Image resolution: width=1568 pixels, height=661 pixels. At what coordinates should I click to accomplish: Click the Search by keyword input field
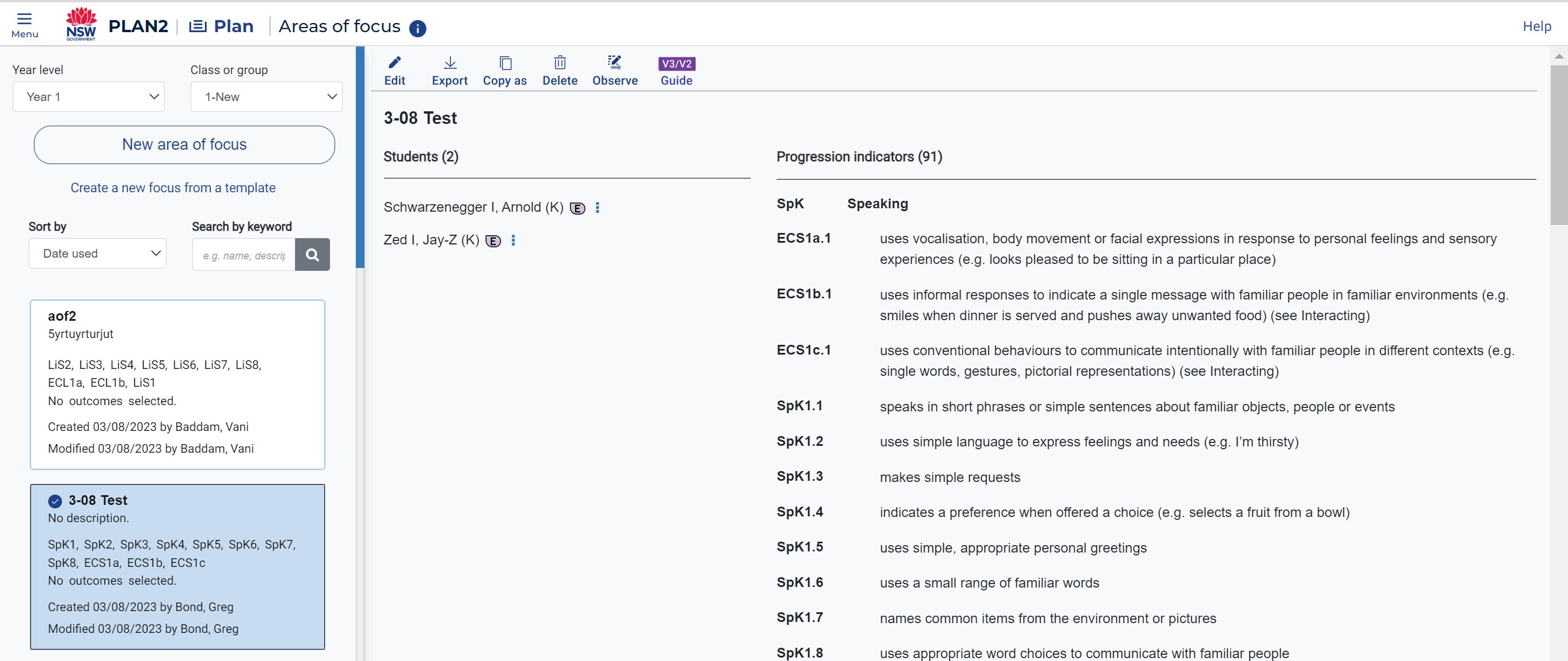coord(244,255)
